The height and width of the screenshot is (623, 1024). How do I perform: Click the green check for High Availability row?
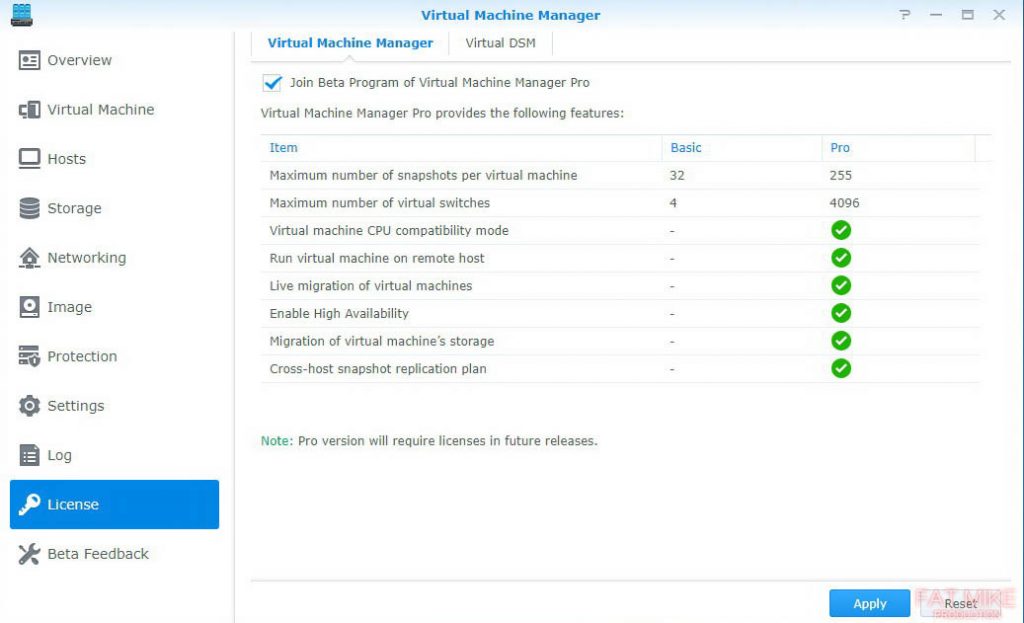841,313
